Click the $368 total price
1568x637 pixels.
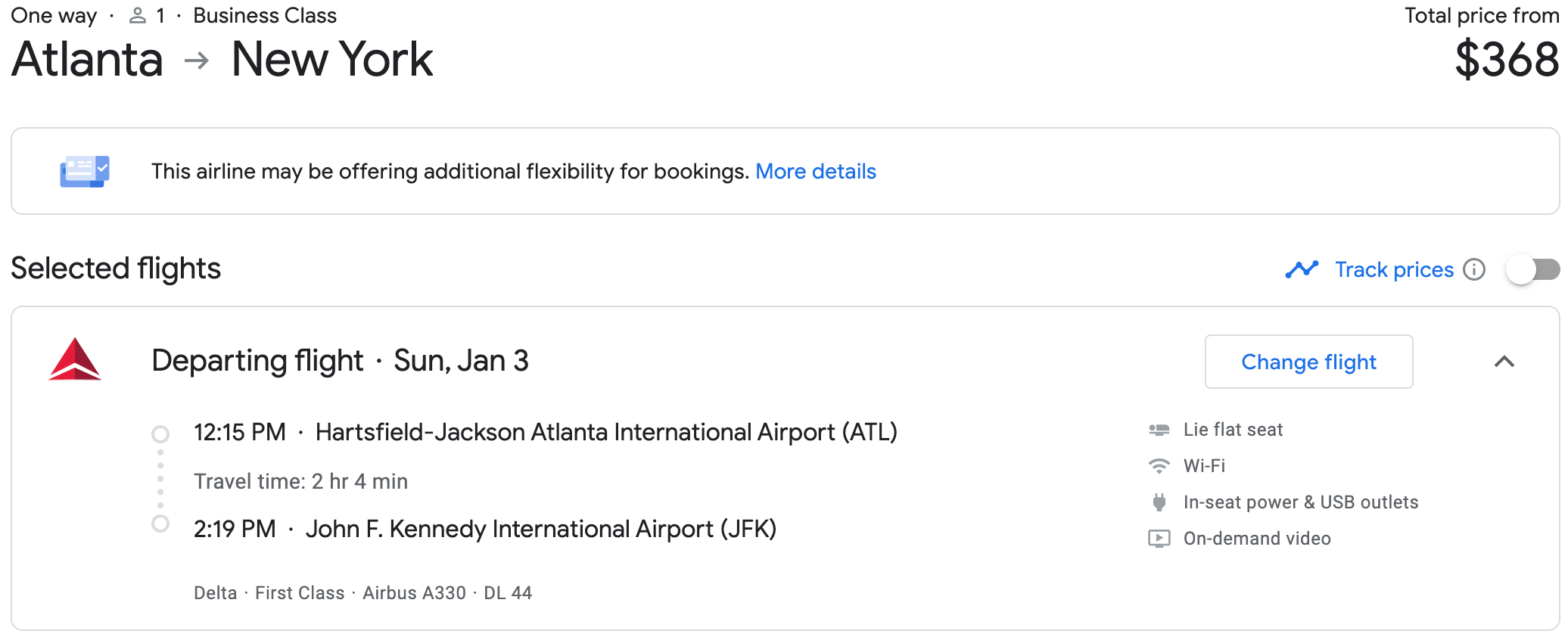click(1506, 60)
